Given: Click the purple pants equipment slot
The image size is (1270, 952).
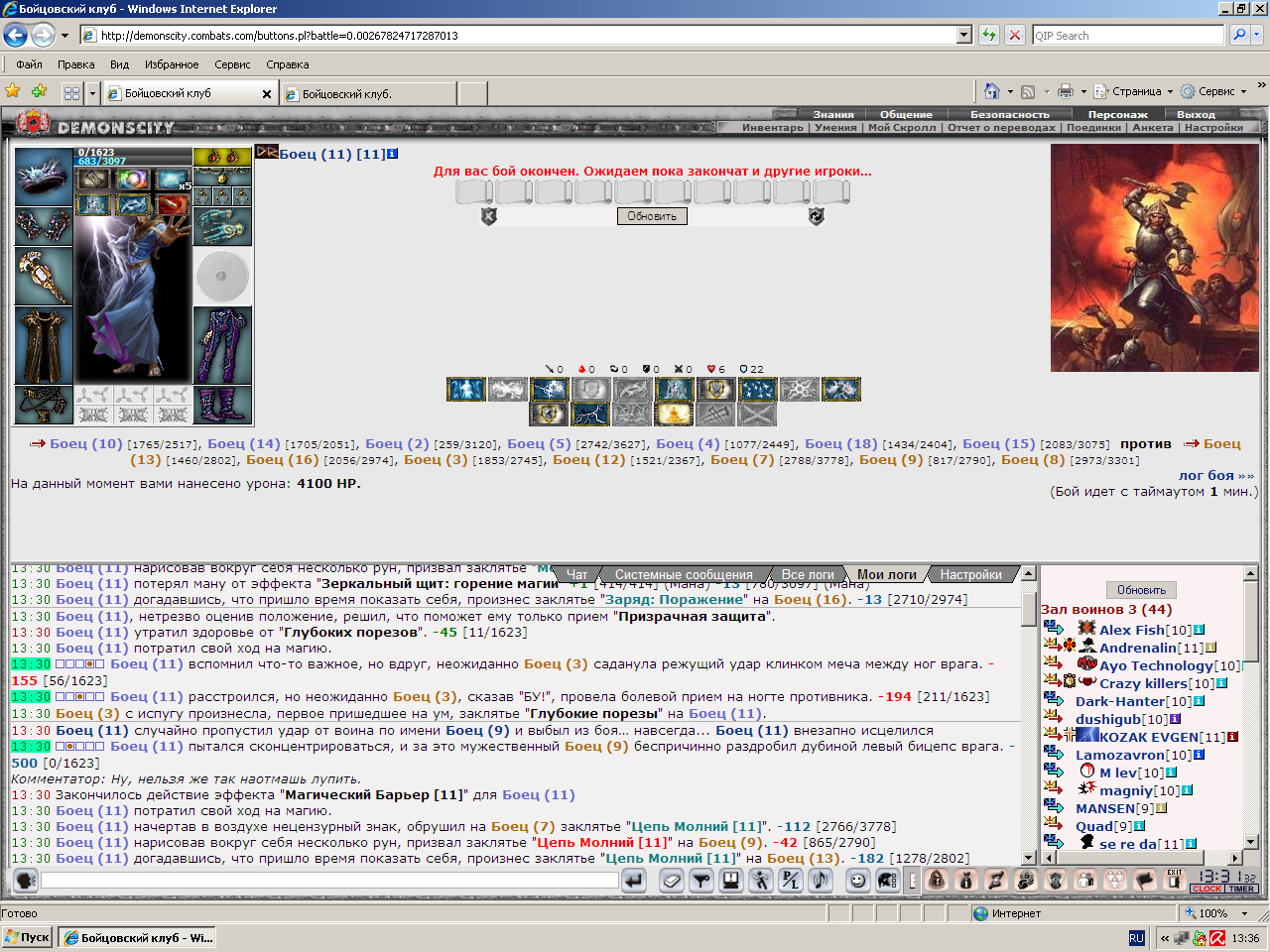Looking at the screenshot, I should point(222,345).
